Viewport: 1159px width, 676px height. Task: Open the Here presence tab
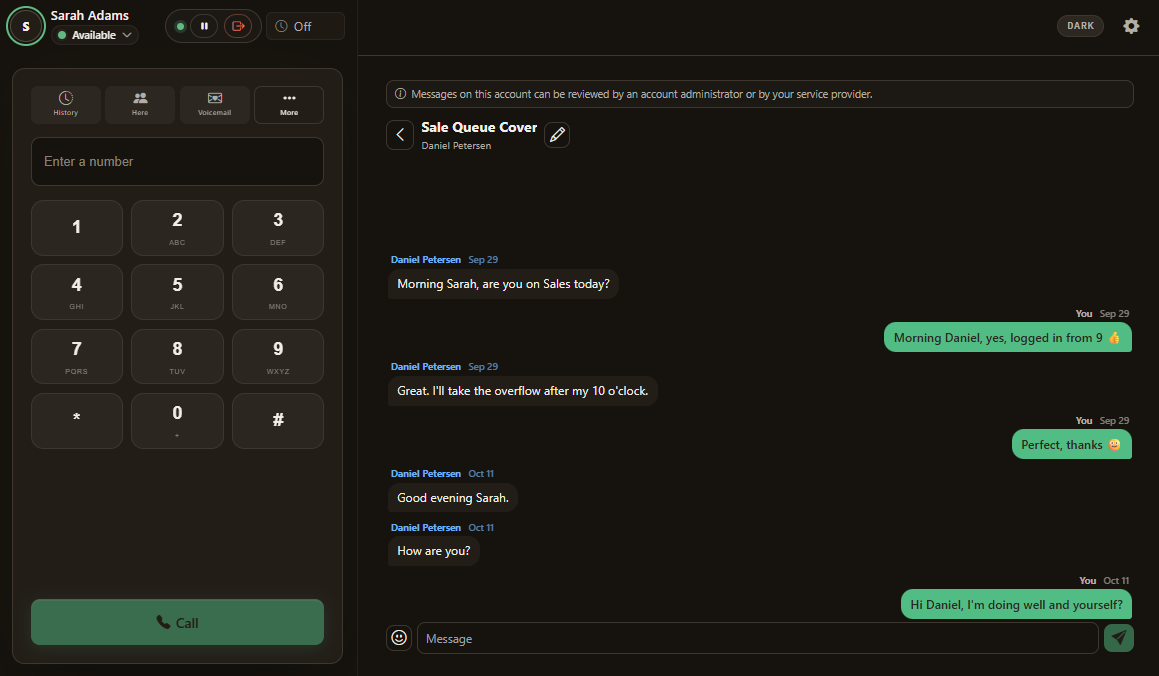click(x=140, y=104)
